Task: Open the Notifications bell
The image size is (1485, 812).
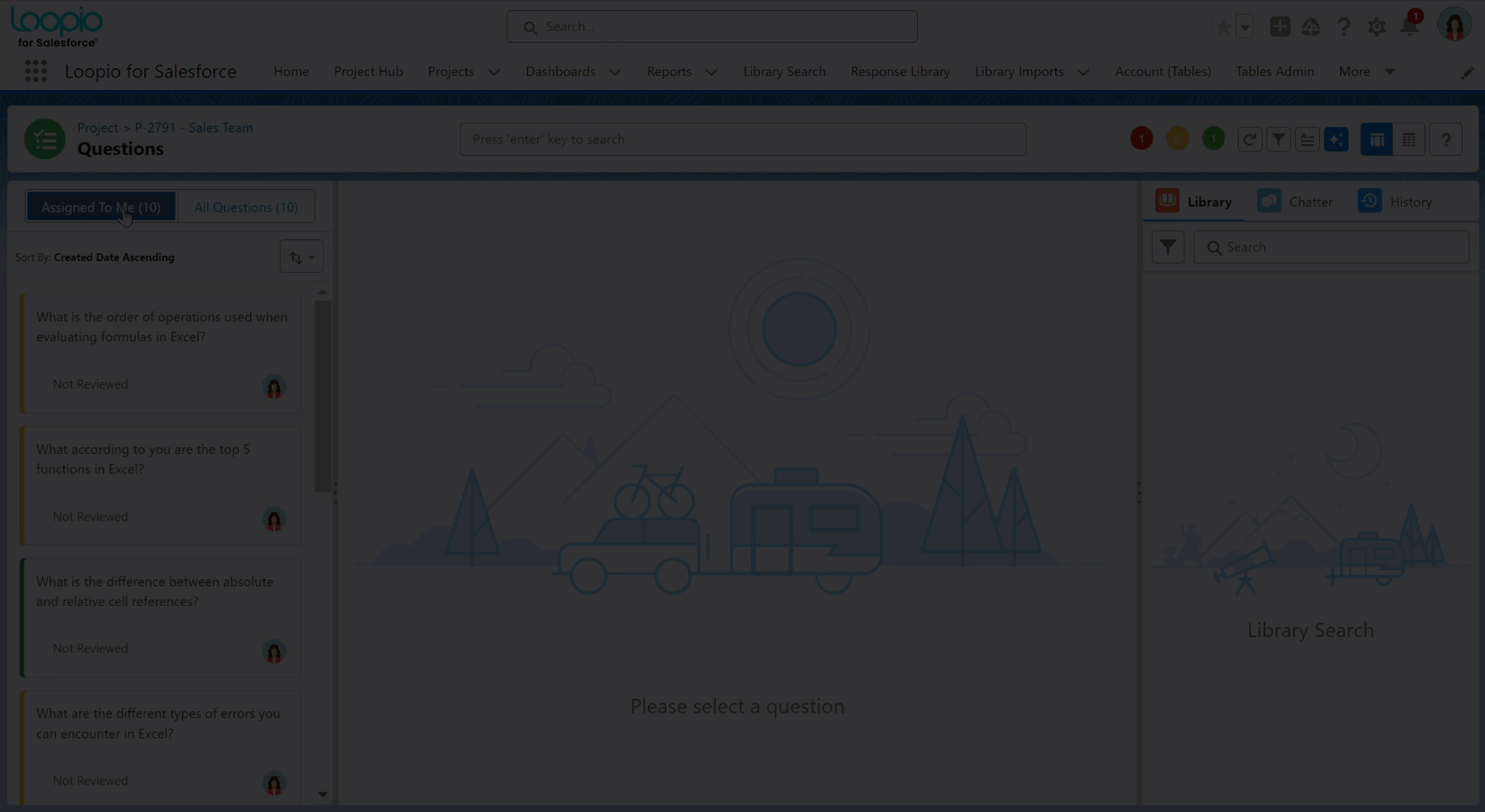Action: click(1409, 26)
